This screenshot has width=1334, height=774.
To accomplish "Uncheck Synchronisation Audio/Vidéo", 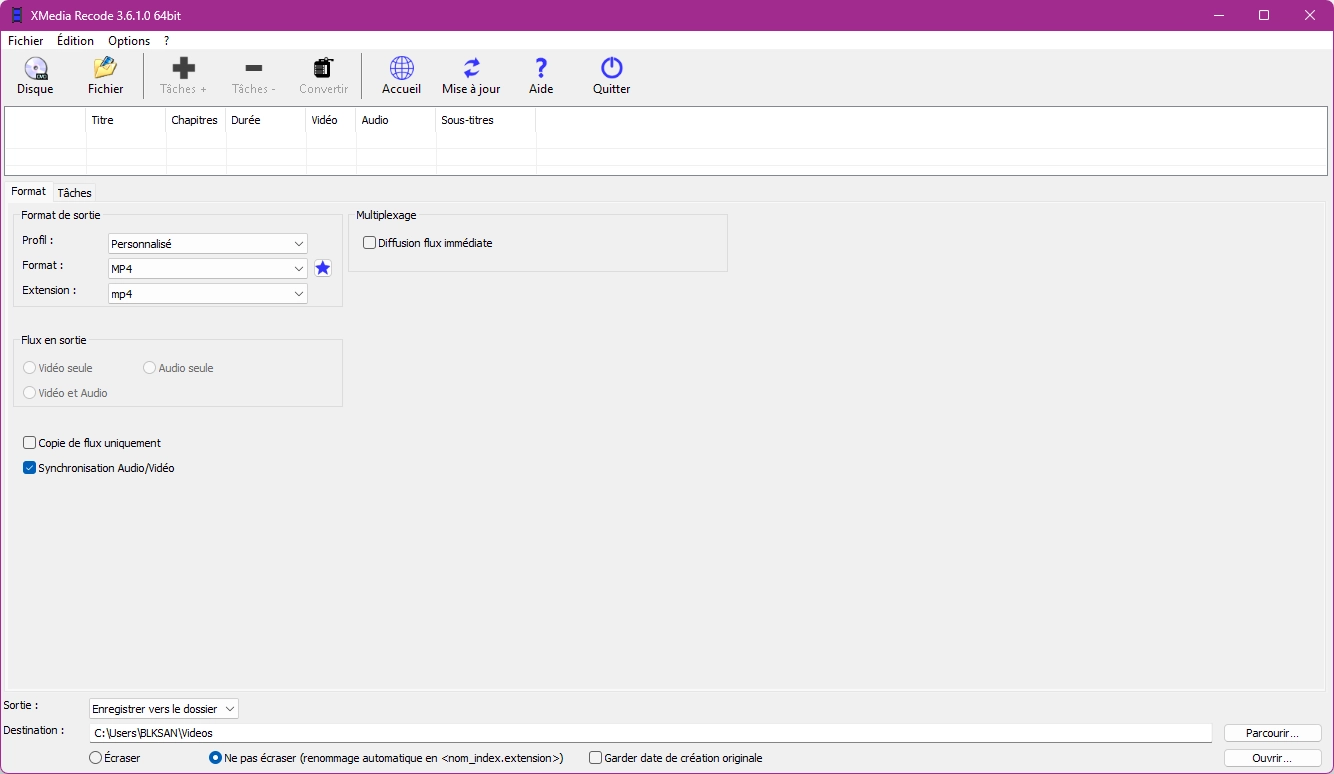I will (29, 468).
